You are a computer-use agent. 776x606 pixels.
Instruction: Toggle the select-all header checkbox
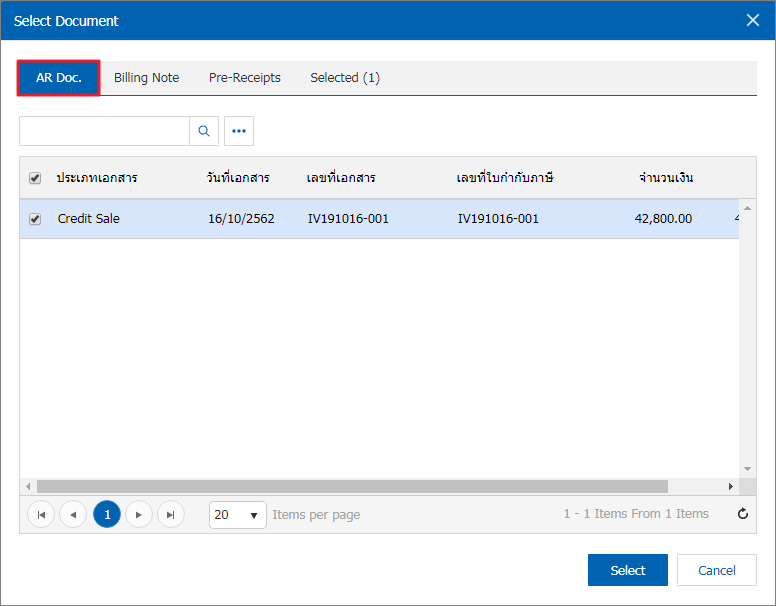[35, 178]
